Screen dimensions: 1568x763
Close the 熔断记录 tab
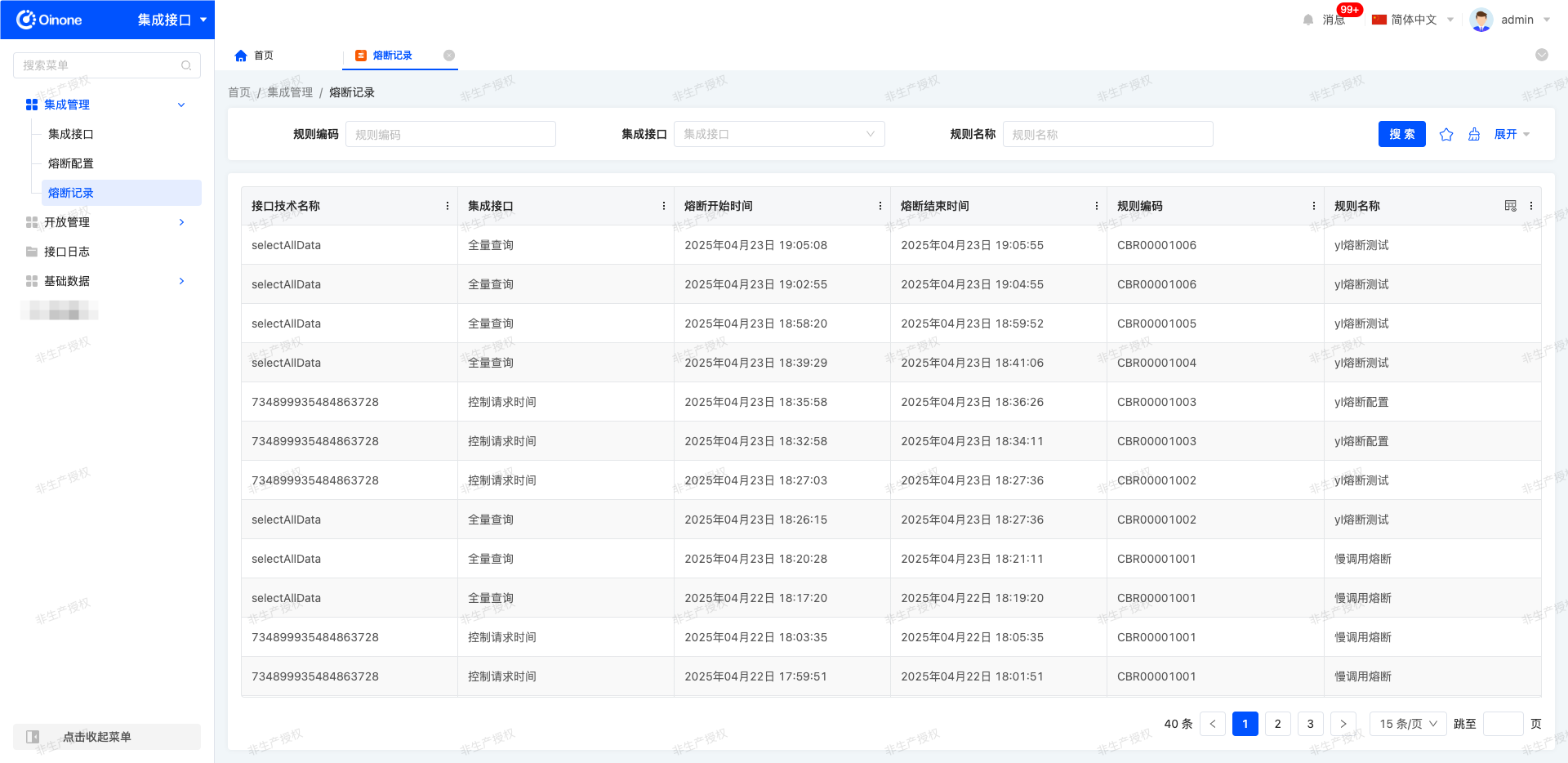point(449,56)
